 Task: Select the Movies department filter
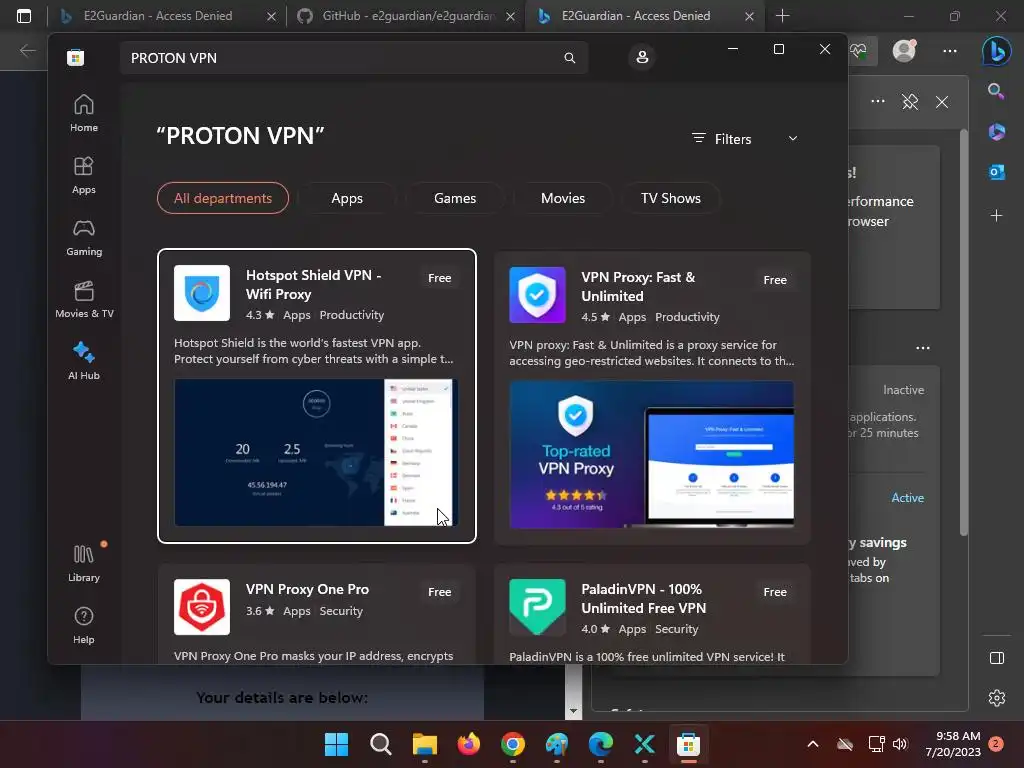[x=563, y=198]
